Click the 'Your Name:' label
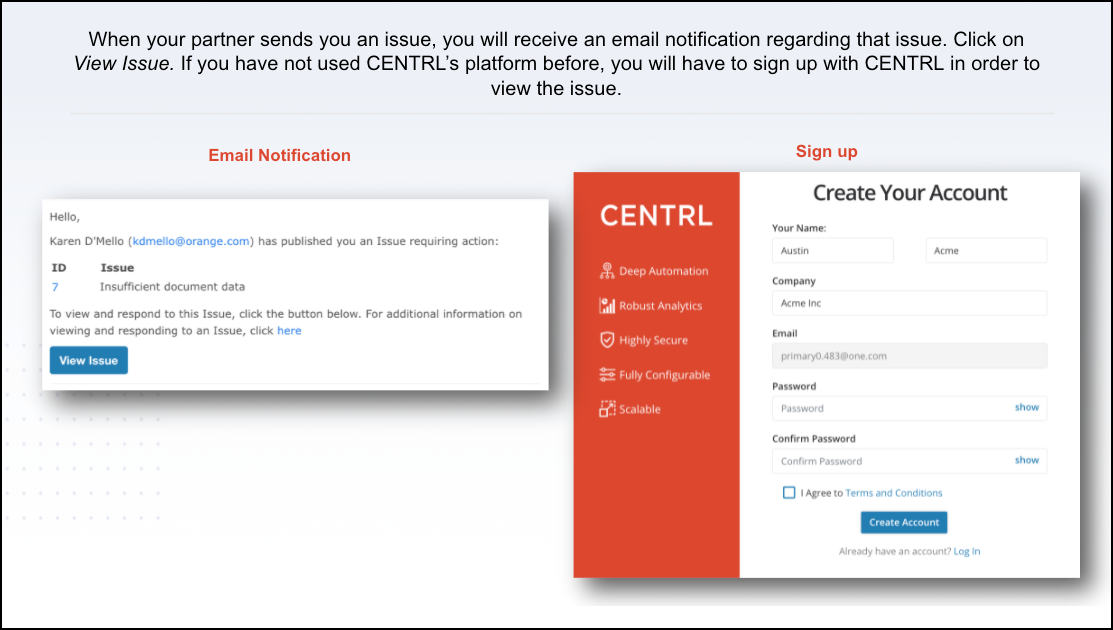Screen dimensions: 1113x630 [x=799, y=228]
